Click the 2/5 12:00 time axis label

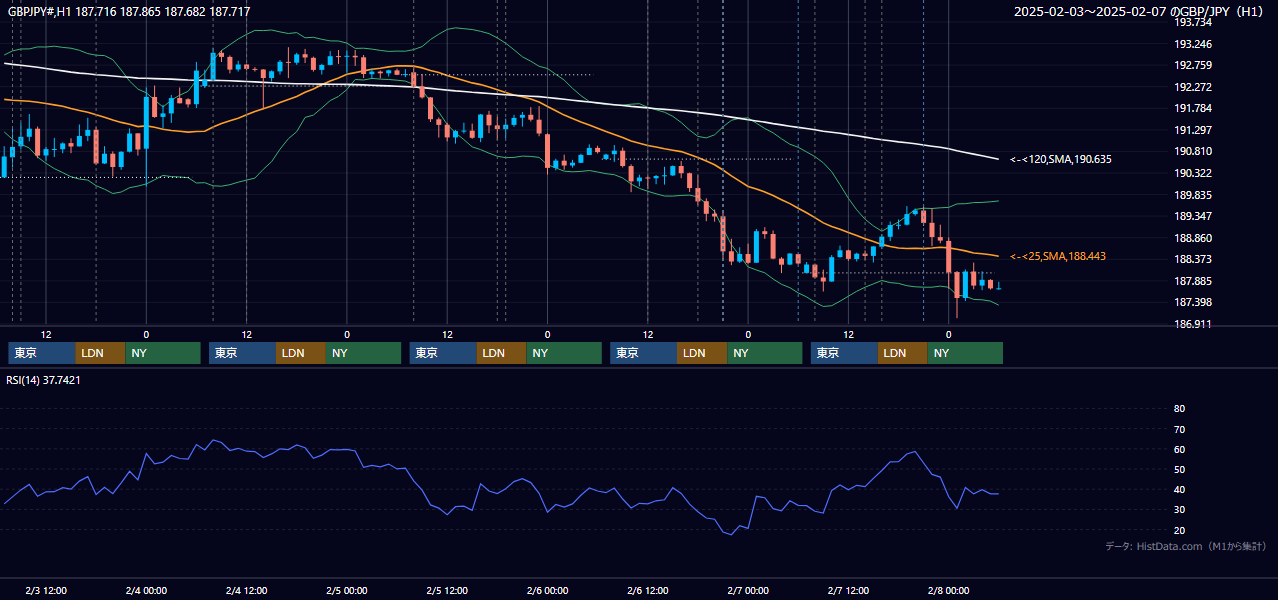coord(447,591)
